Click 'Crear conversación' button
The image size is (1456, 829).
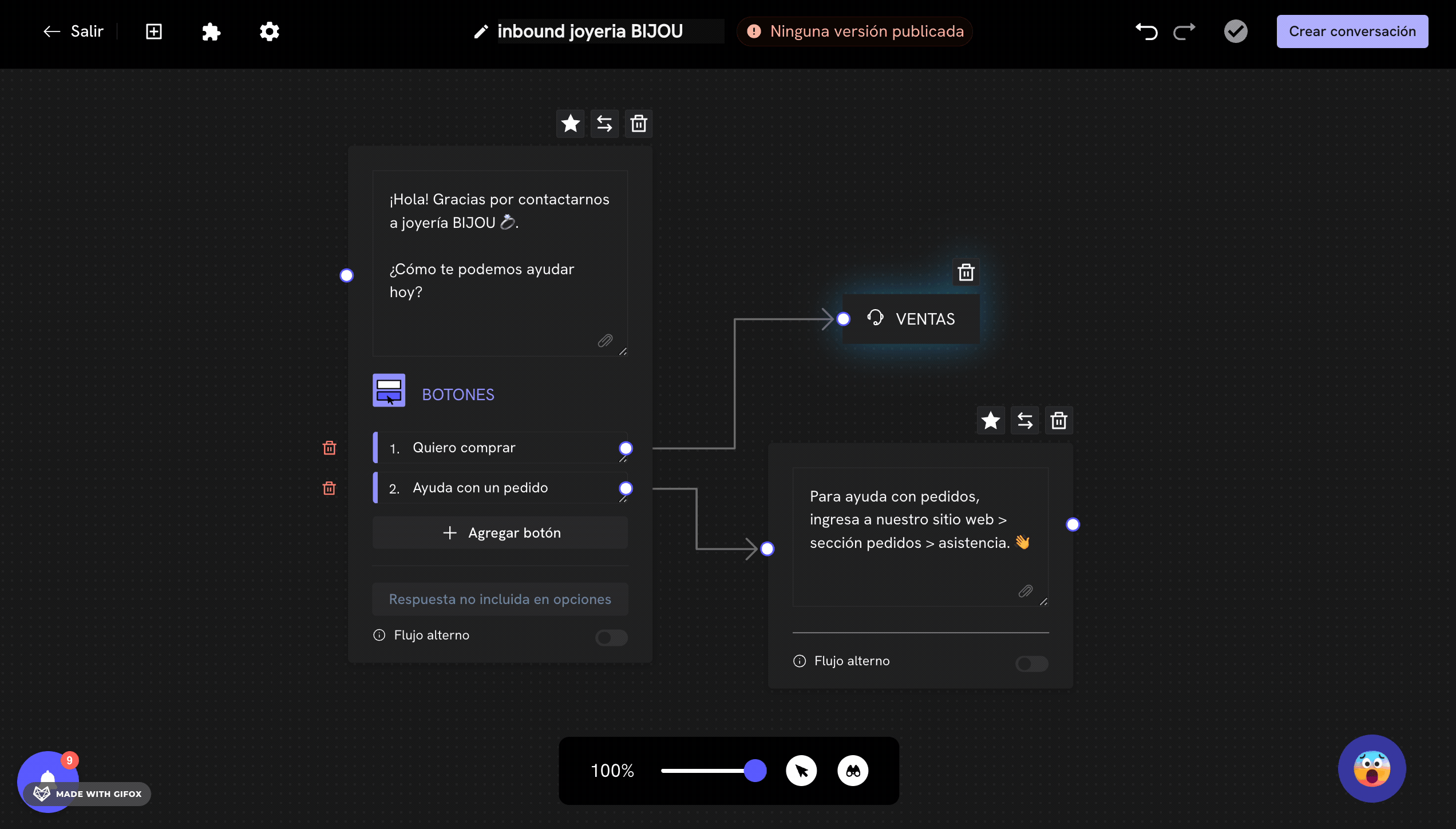coord(1352,31)
